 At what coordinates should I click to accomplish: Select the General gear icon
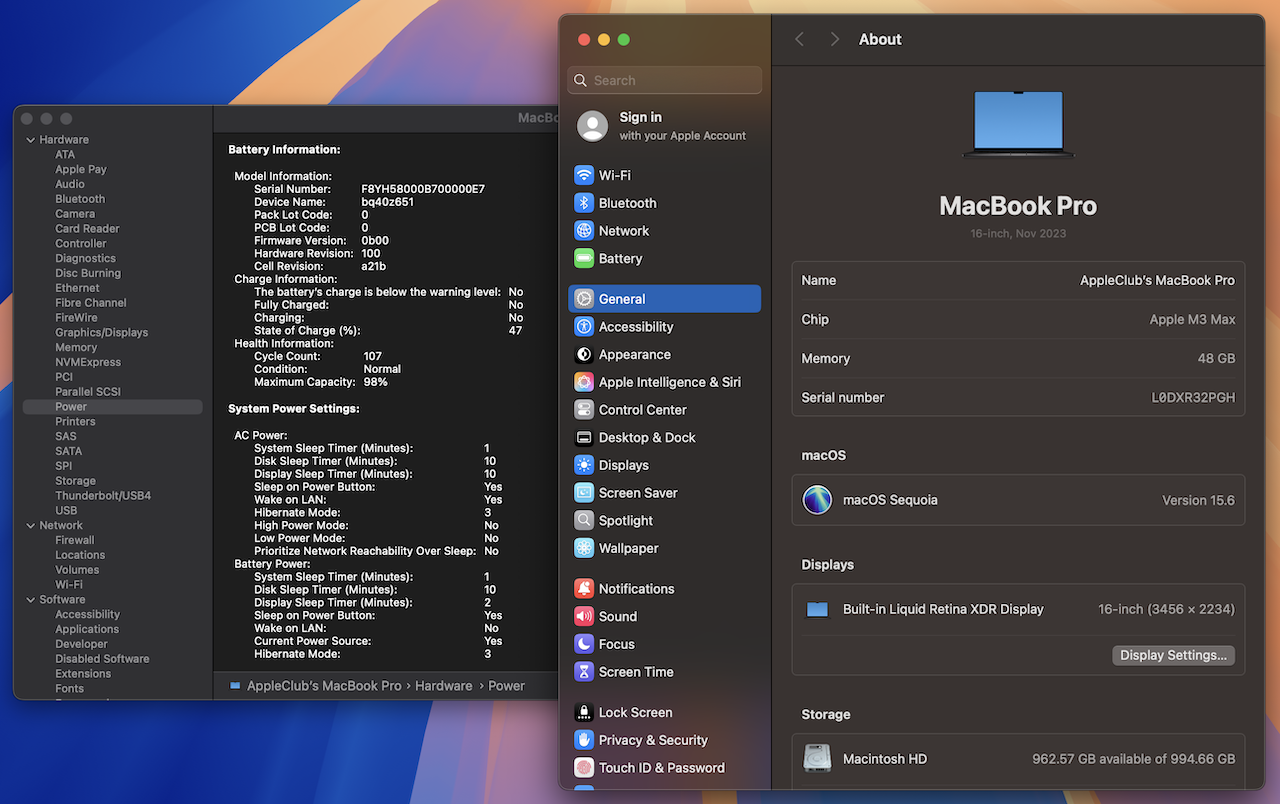pyautogui.click(x=584, y=299)
